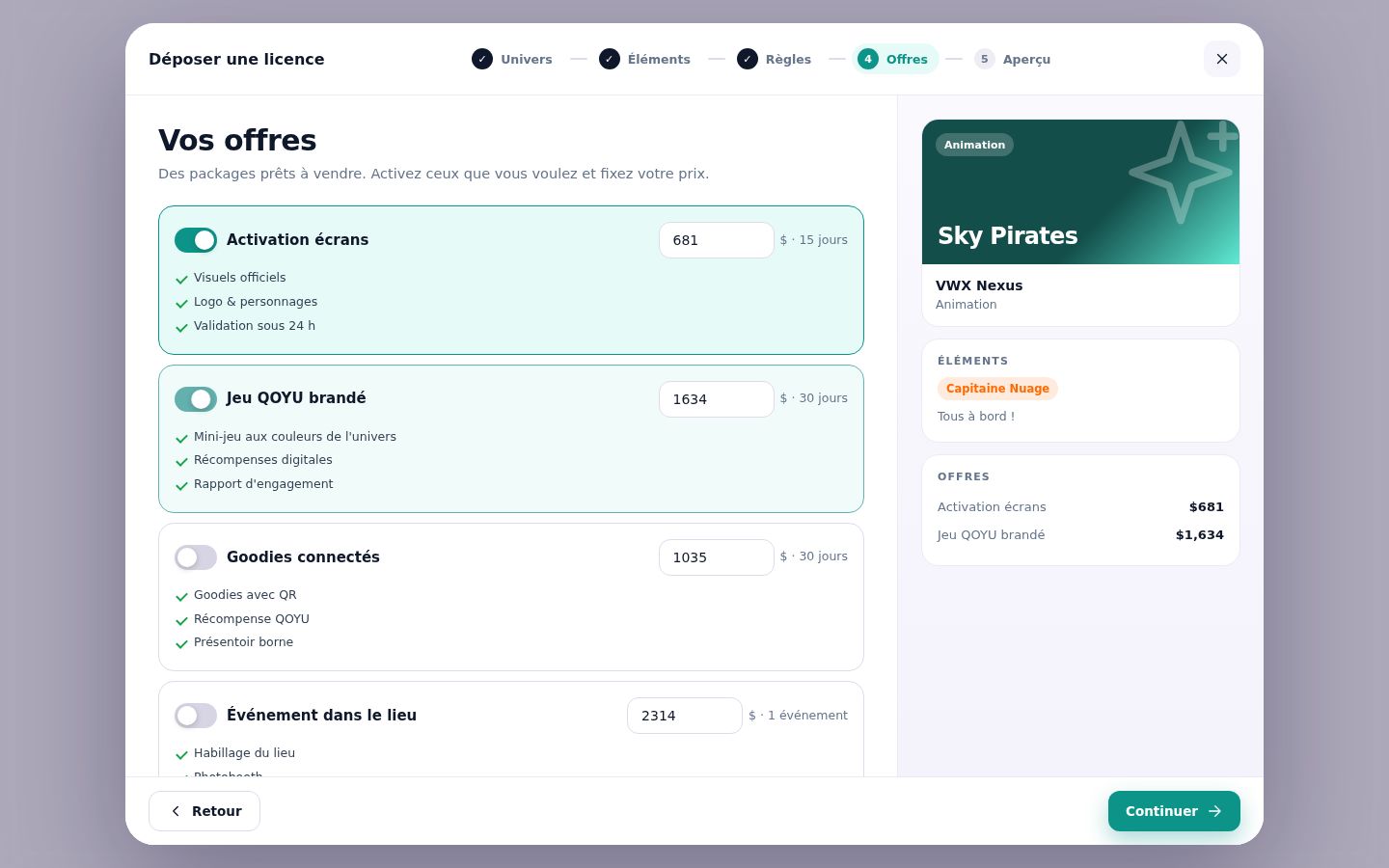
Task: Open the Règles step
Action: click(774, 59)
